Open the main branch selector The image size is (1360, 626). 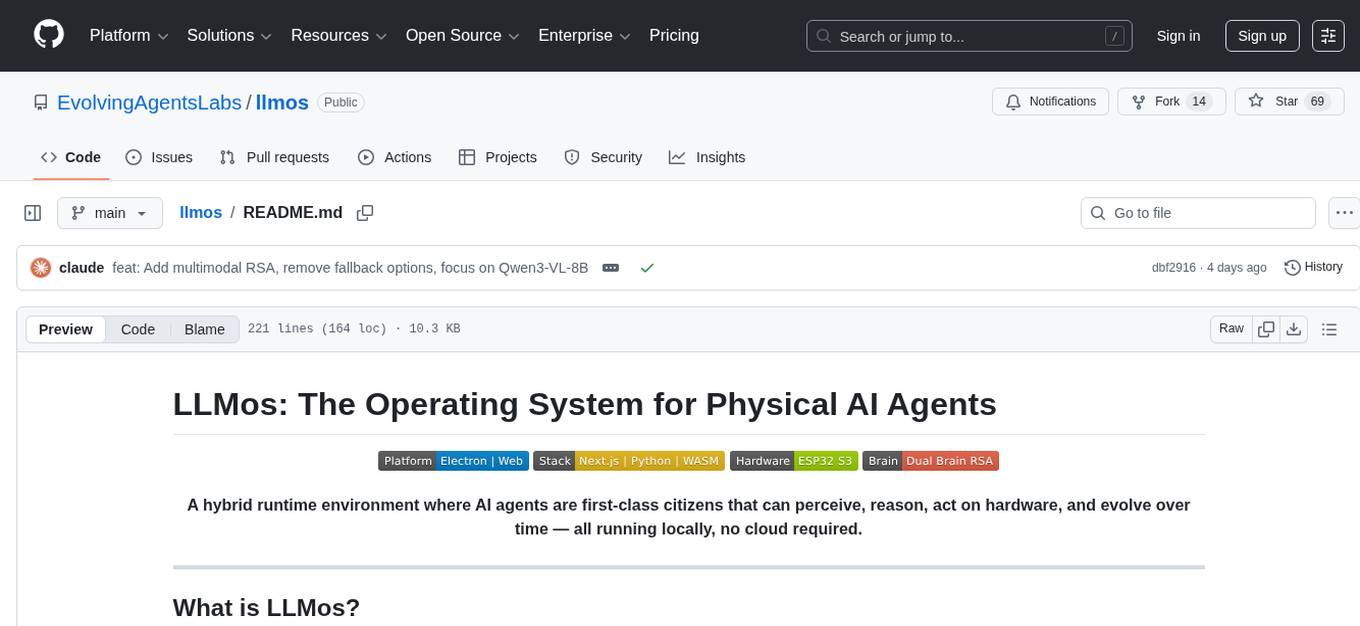[109, 212]
